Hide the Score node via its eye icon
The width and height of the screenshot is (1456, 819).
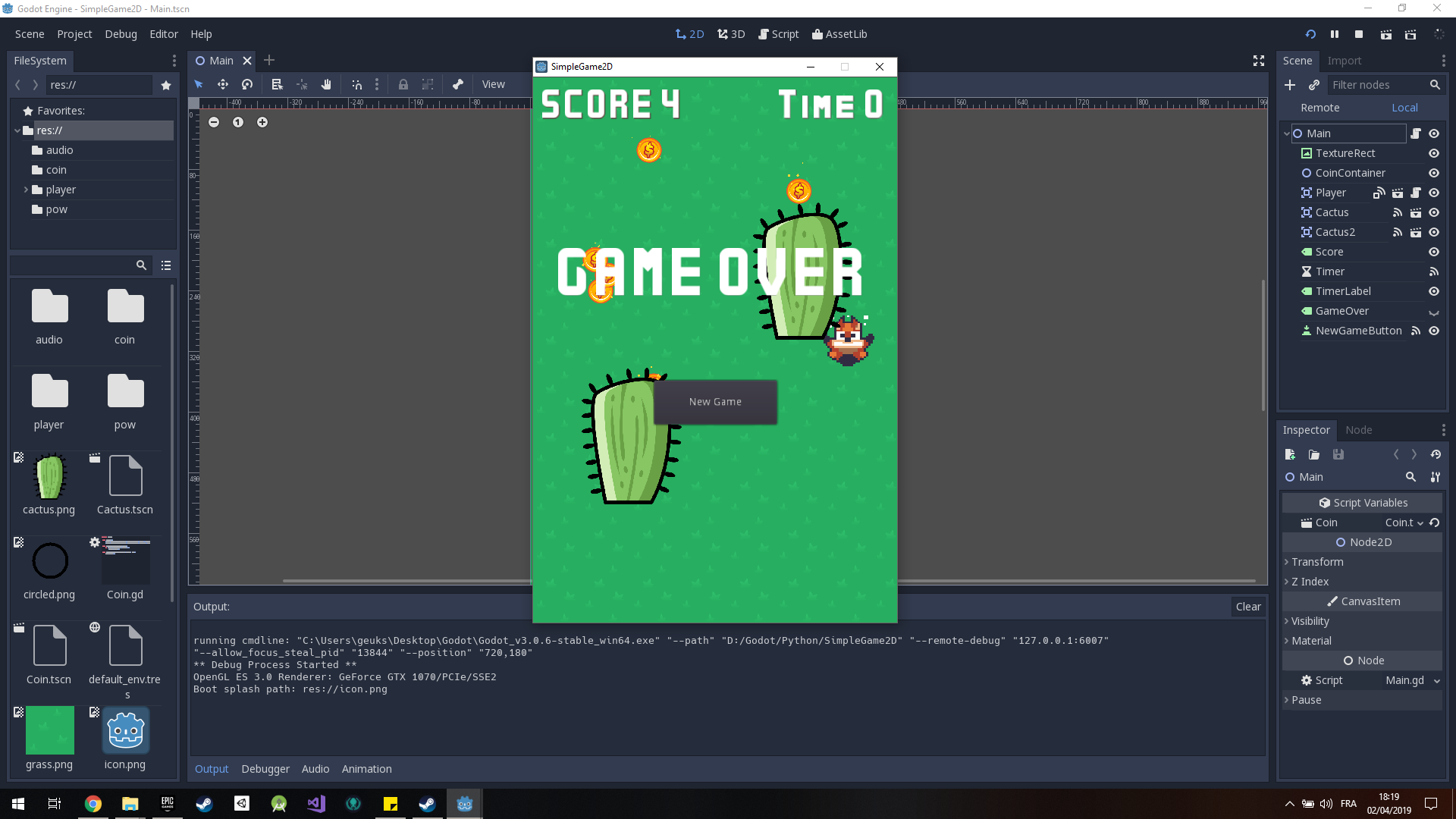[x=1434, y=252]
